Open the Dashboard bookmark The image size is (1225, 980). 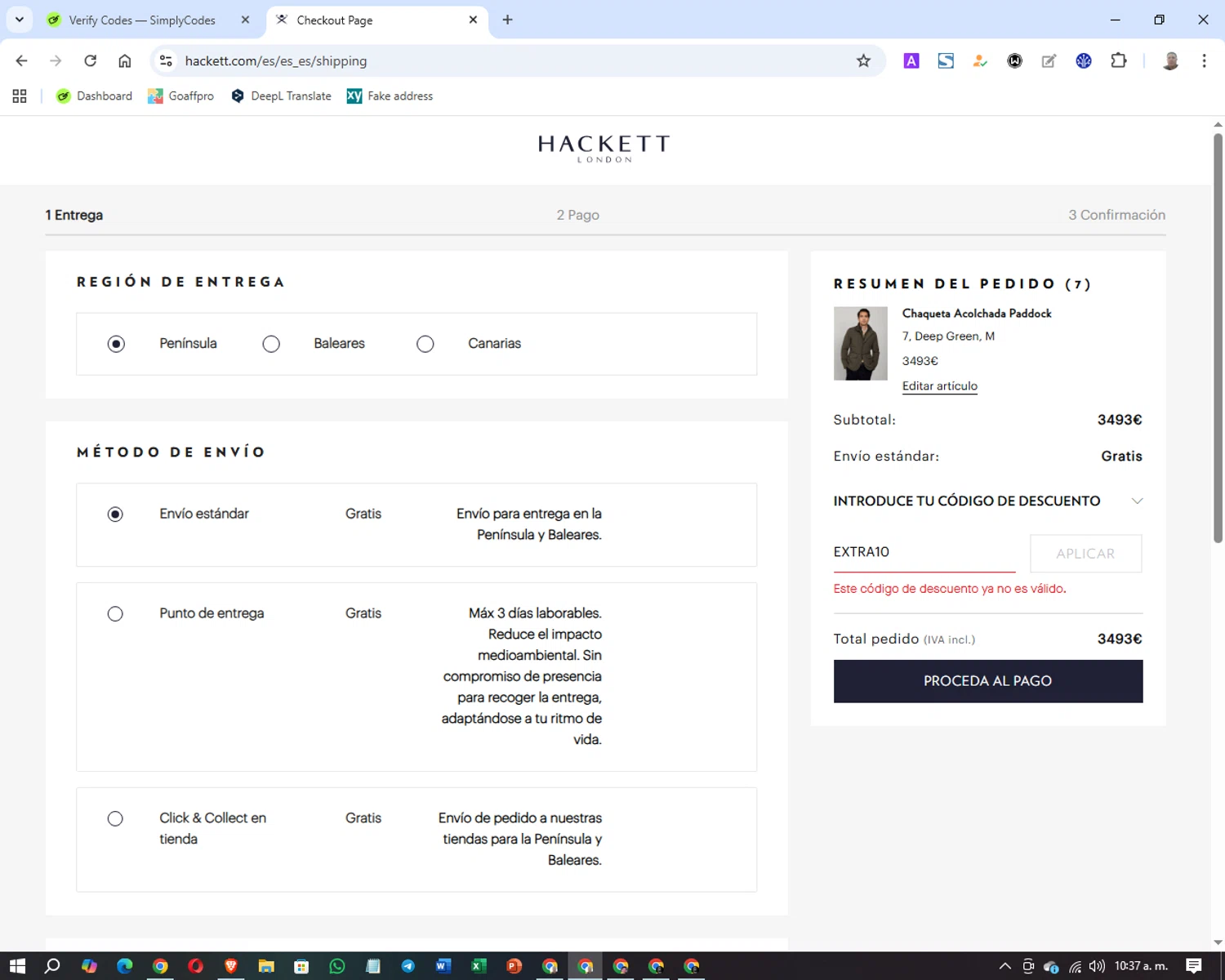point(94,96)
